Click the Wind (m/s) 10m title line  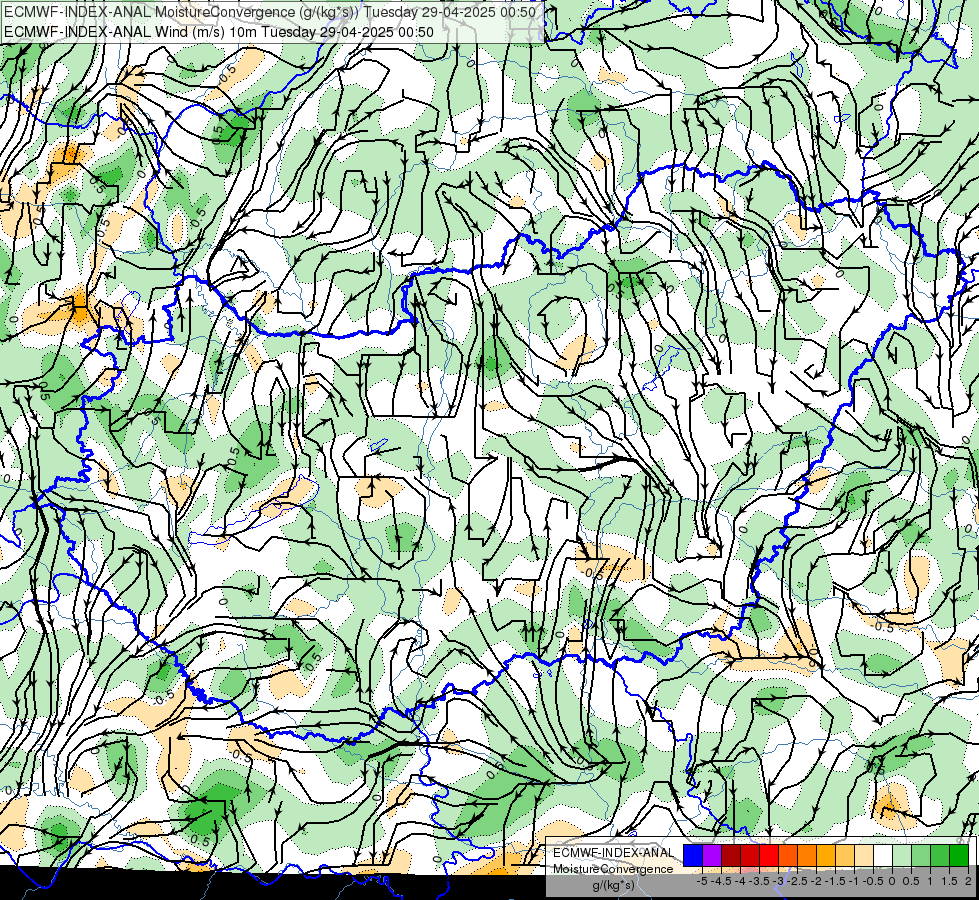(x=219, y=31)
